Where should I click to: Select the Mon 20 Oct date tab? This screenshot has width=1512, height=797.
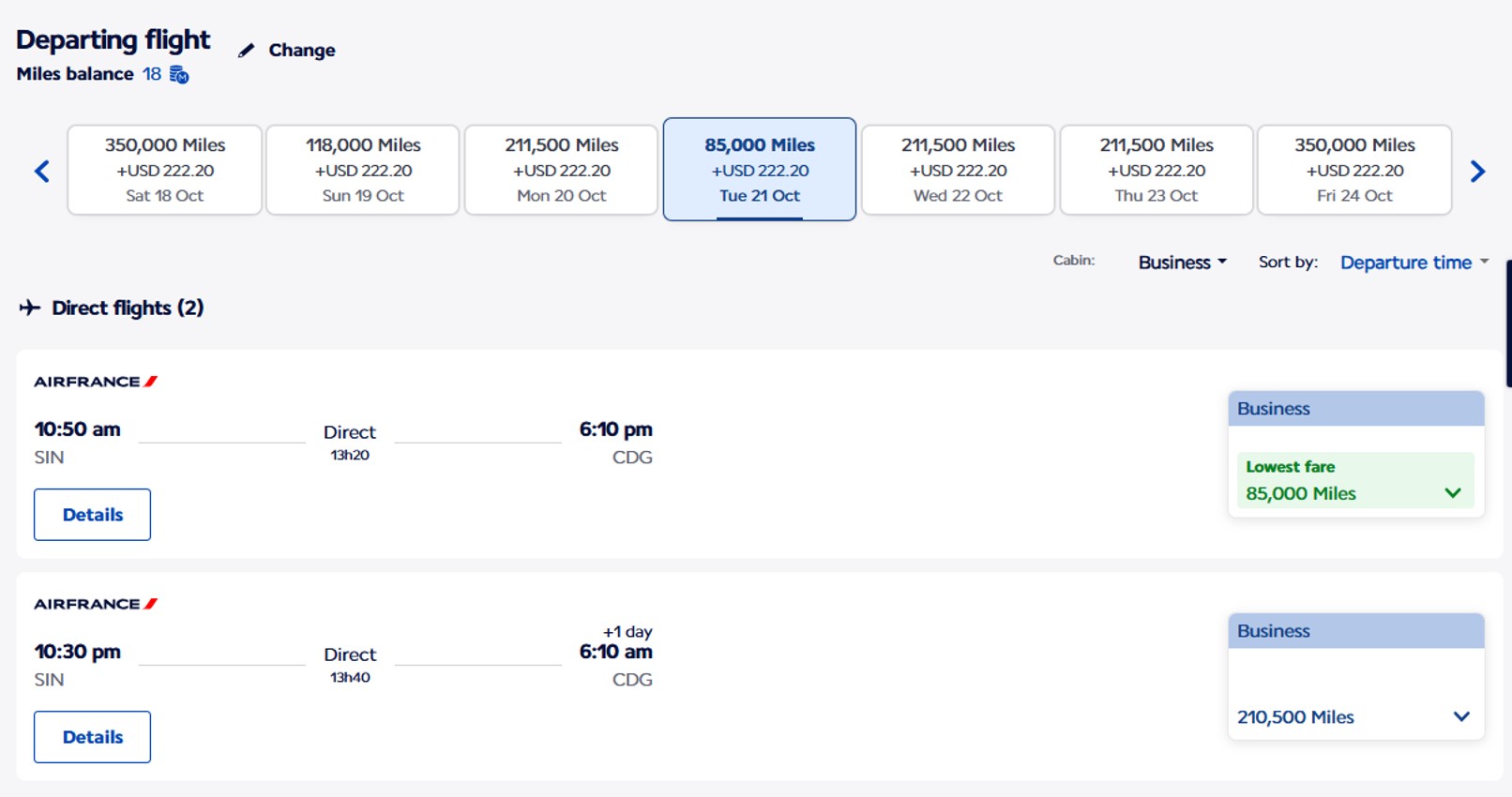(x=562, y=170)
